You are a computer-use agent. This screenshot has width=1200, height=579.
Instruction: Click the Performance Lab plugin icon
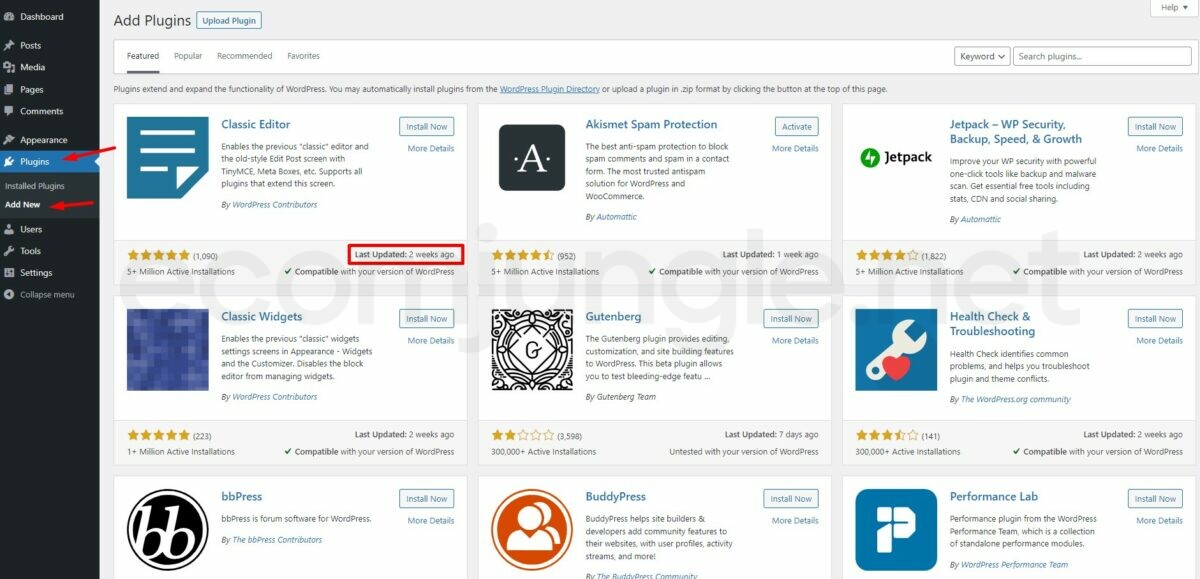coord(895,530)
